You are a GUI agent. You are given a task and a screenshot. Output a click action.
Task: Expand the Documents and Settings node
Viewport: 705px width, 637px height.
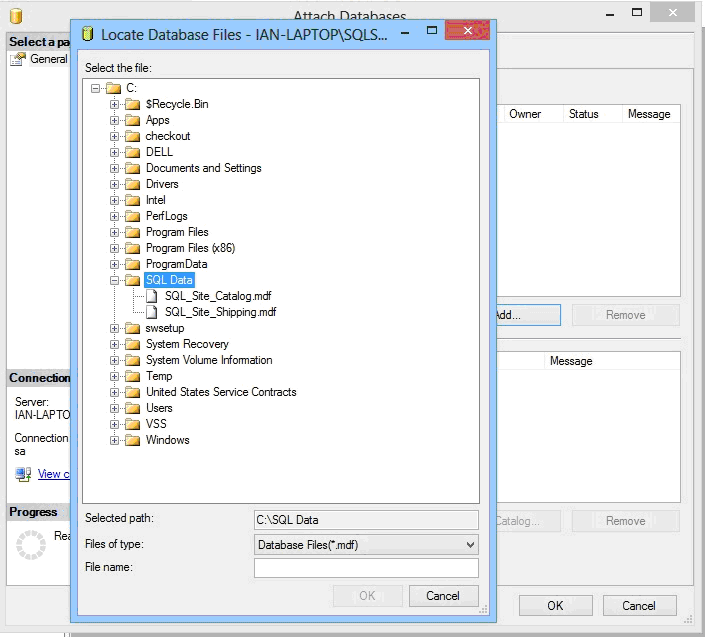point(115,168)
